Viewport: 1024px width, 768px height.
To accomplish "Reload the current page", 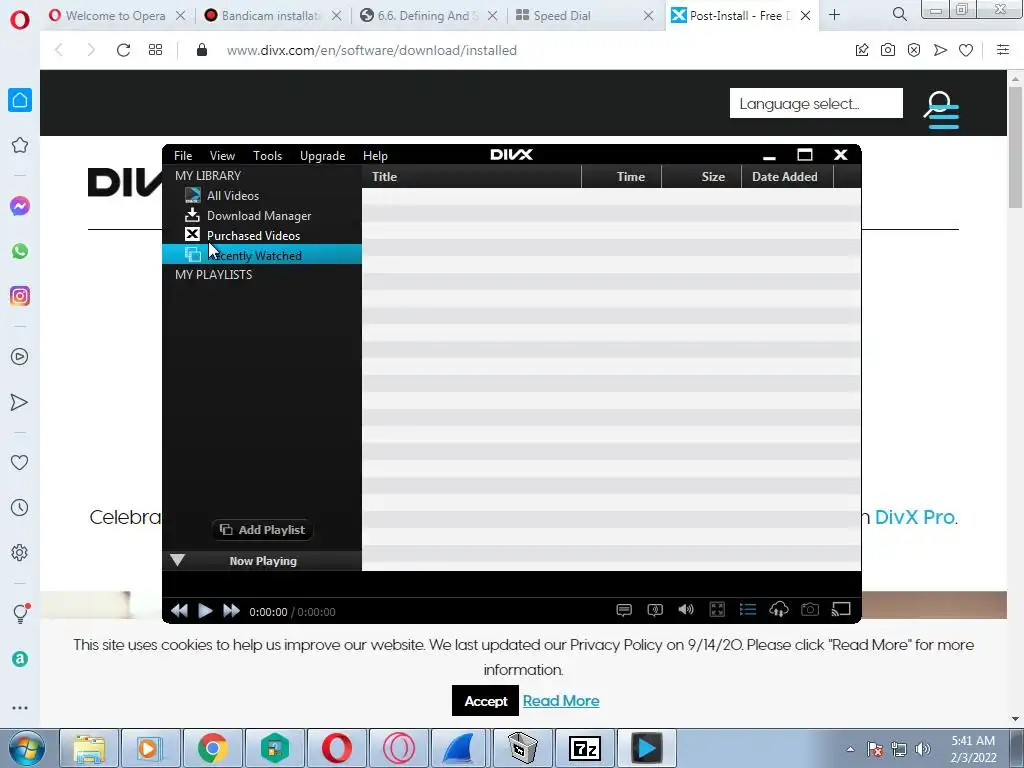I will point(123,50).
